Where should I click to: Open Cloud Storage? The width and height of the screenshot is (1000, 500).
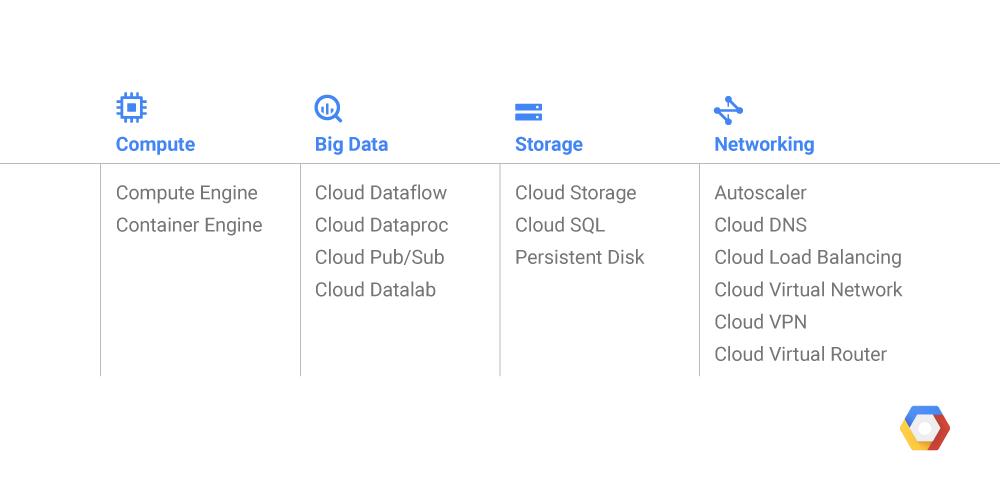tap(576, 193)
